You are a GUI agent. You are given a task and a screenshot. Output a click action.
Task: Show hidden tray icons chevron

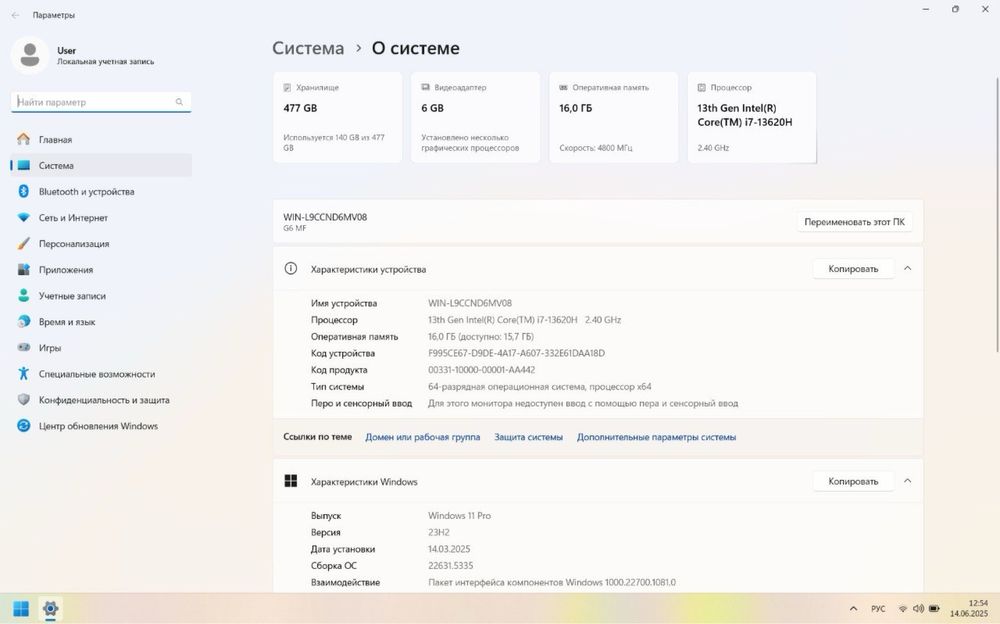(853, 609)
